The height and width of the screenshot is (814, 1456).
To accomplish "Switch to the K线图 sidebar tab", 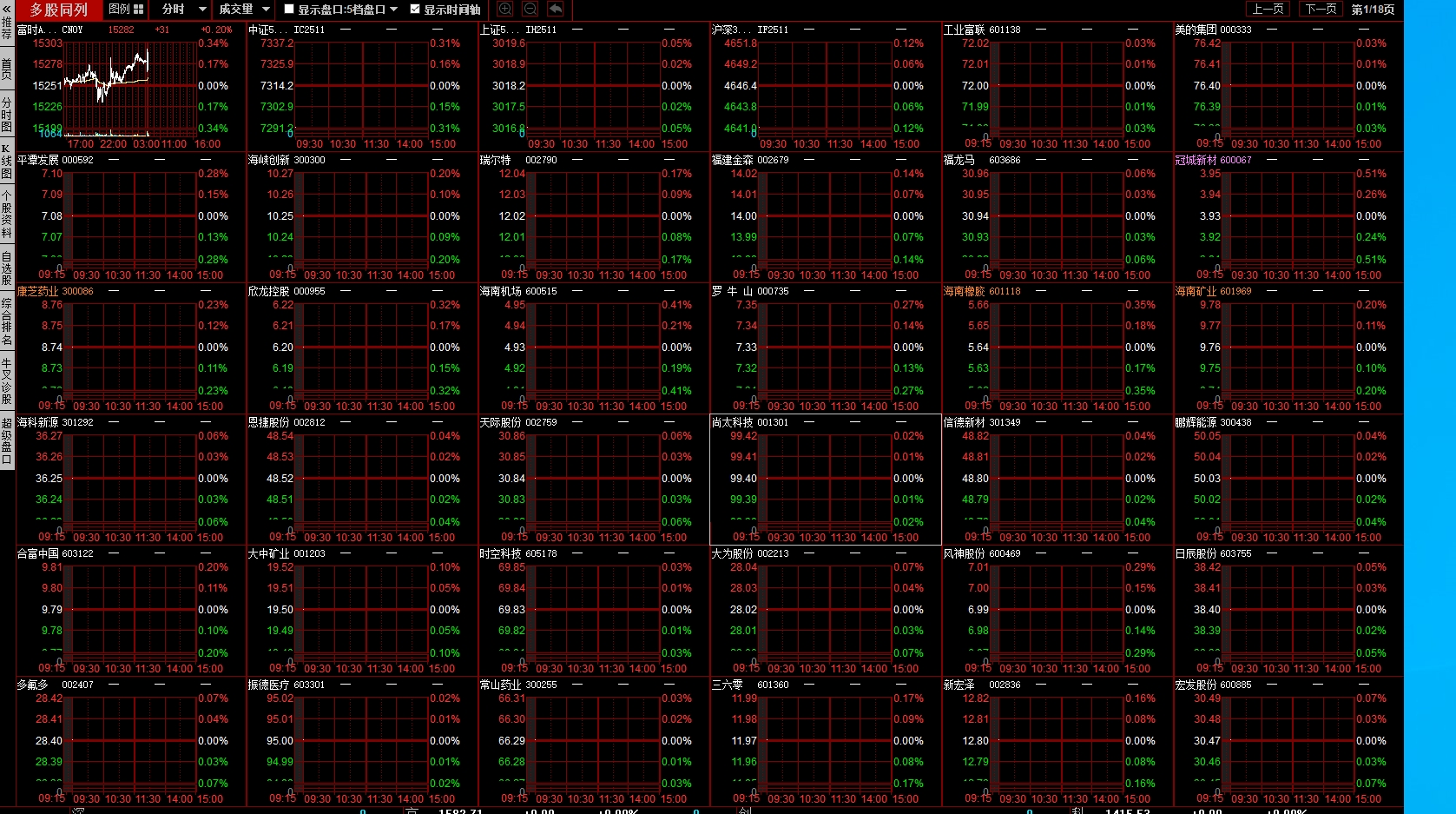I will tap(7, 162).
